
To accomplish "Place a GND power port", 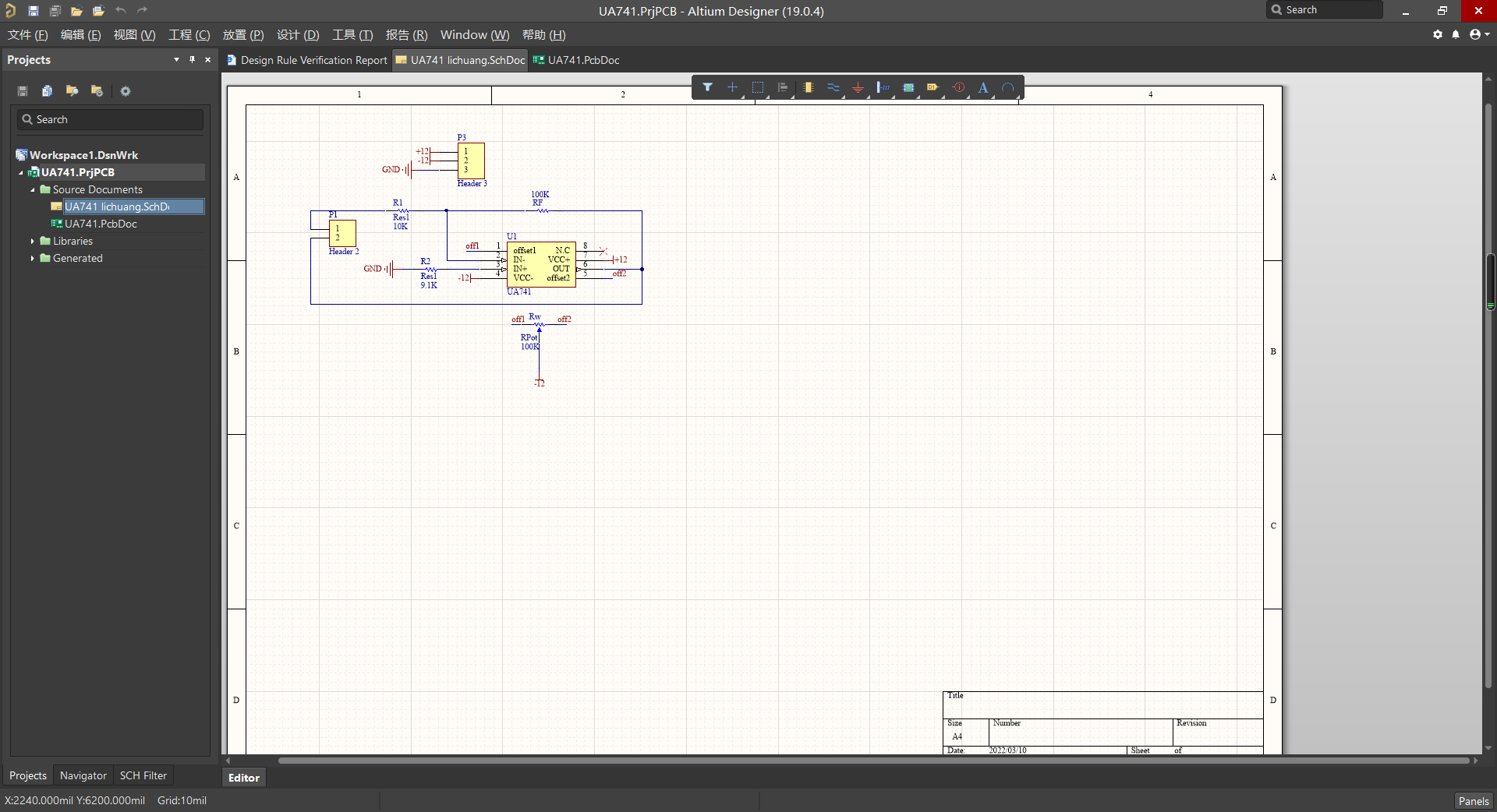I will [x=858, y=87].
